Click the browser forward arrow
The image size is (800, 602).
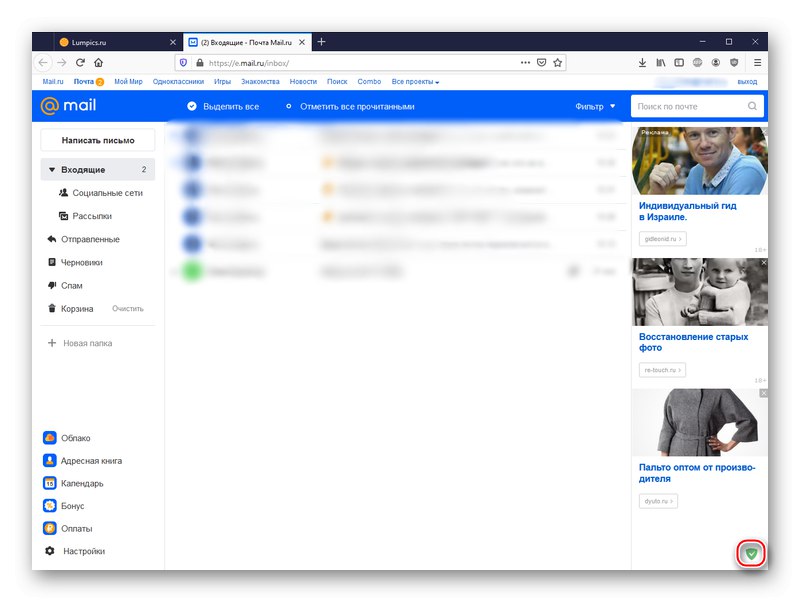click(62, 63)
